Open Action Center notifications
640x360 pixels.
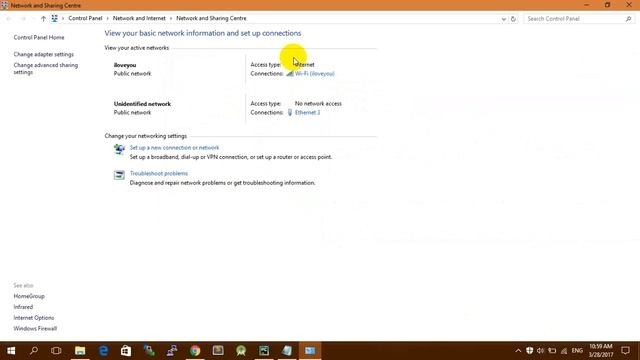point(625,351)
